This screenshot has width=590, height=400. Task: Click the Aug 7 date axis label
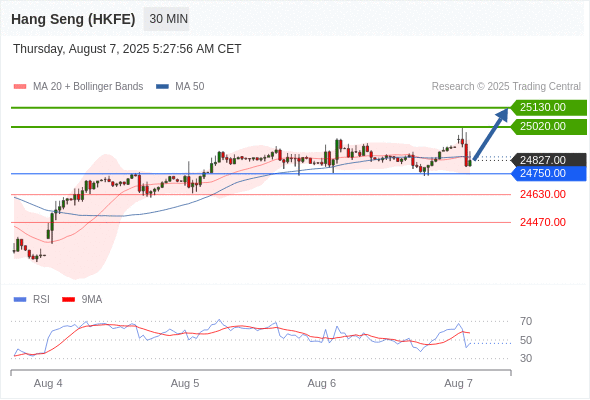tap(458, 383)
